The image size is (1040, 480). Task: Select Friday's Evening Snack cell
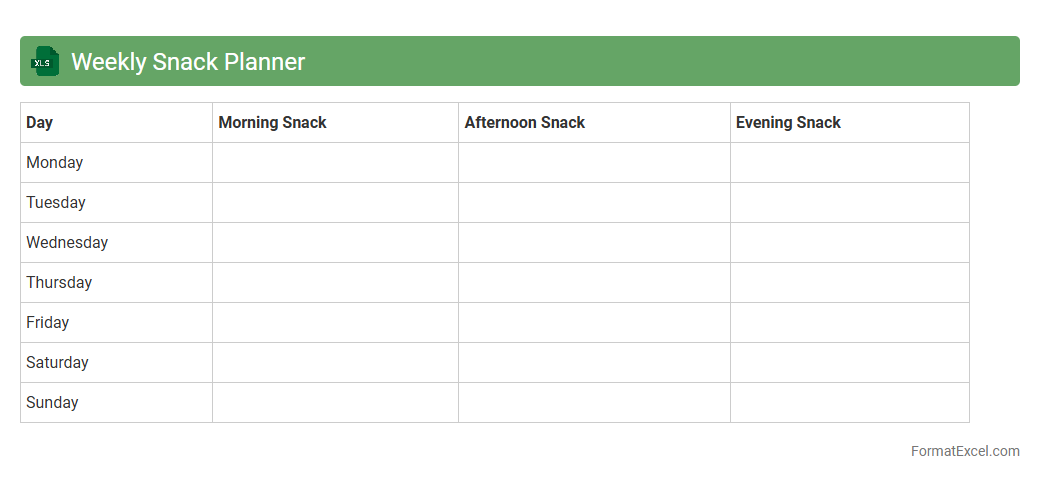pos(849,323)
